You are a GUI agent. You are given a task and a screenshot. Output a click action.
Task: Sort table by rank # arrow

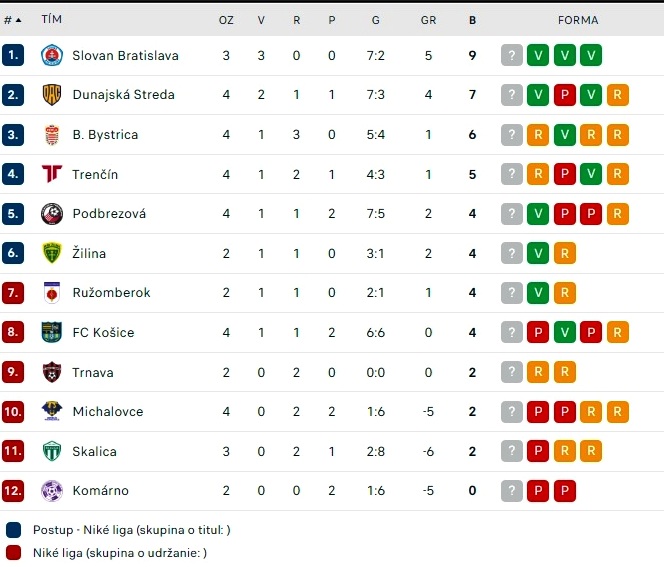tap(13, 20)
